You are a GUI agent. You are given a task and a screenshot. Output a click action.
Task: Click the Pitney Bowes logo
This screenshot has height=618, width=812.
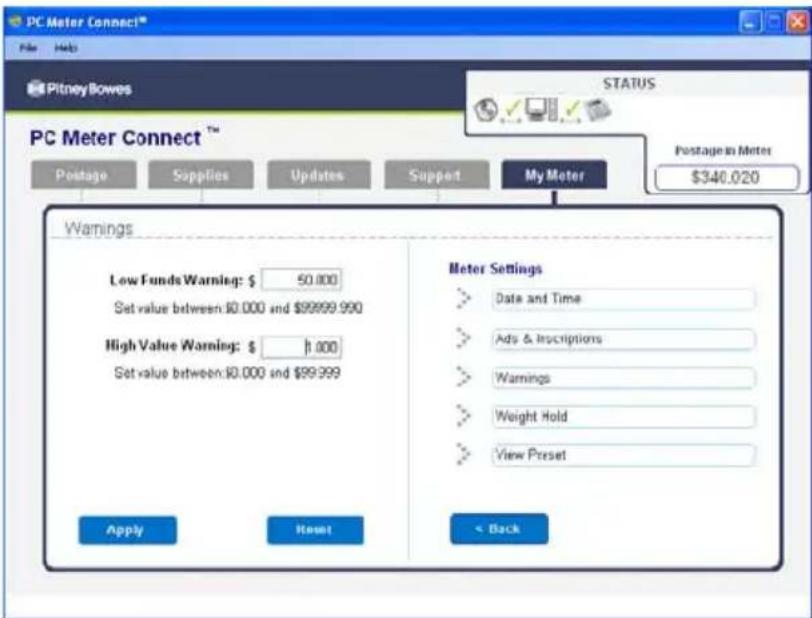click(x=79, y=89)
